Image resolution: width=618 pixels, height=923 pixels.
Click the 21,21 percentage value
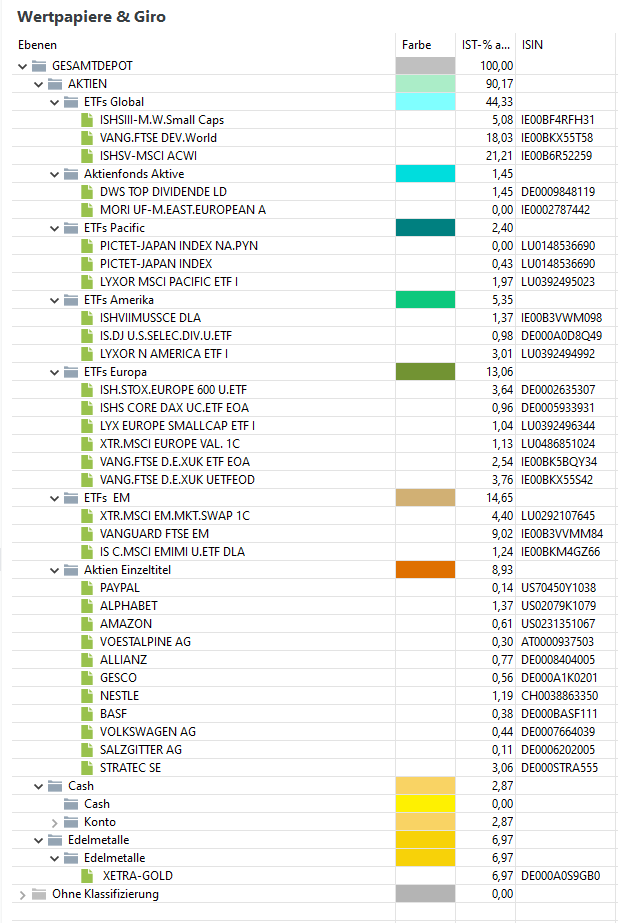click(499, 156)
